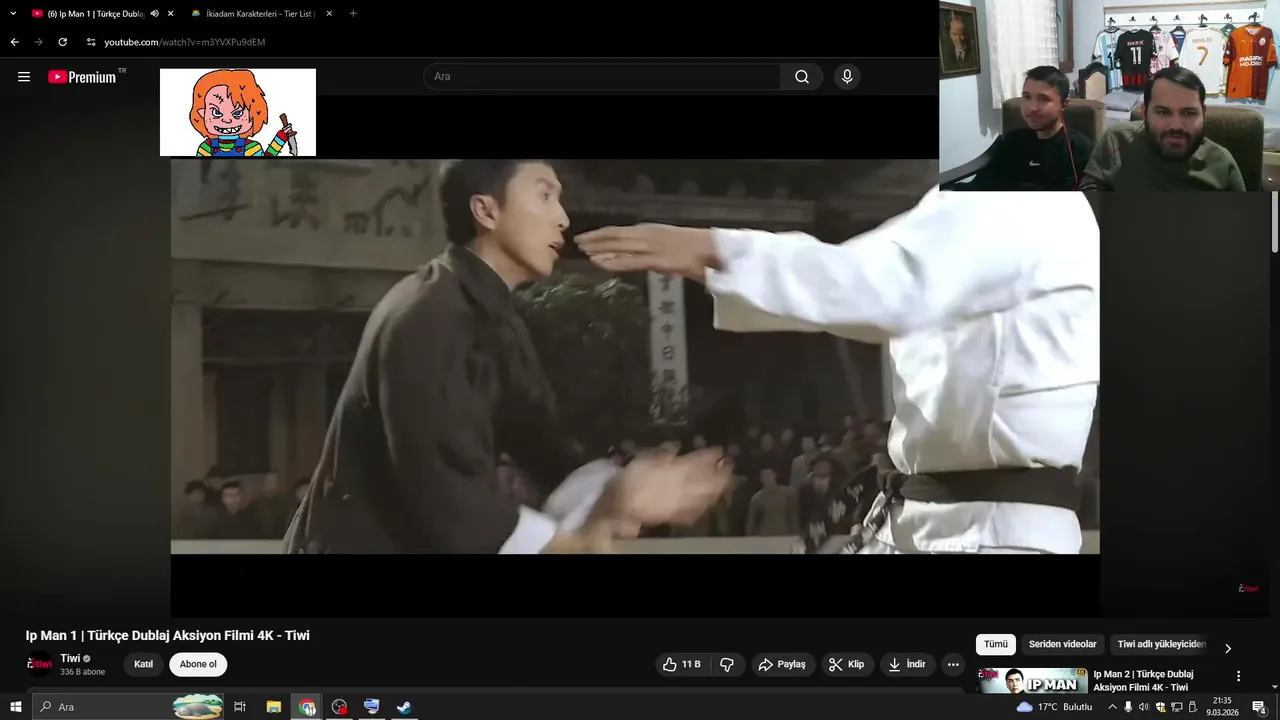Click the youtube.com address bar URL
Screen dimensions: 1280x720
[185, 42]
